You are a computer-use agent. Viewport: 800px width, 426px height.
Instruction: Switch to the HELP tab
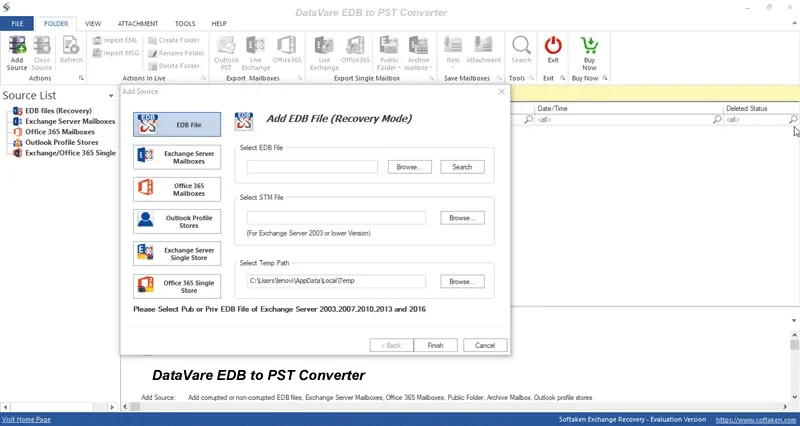(219, 23)
